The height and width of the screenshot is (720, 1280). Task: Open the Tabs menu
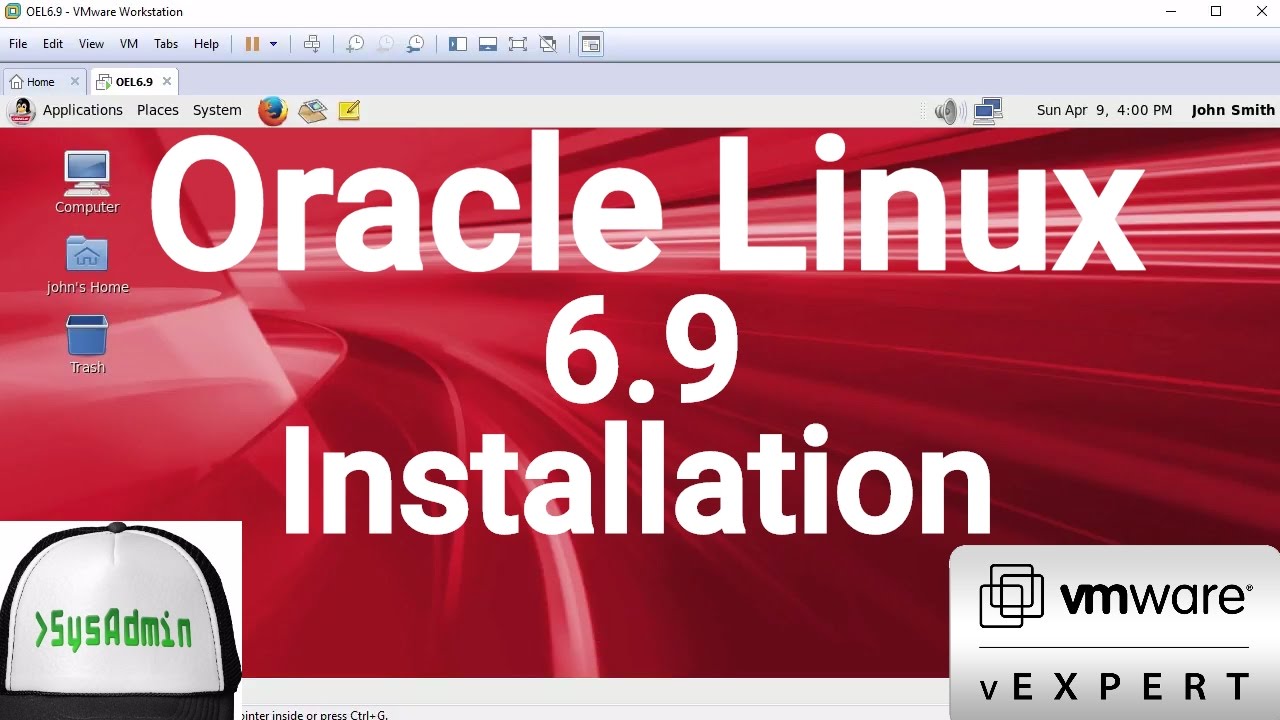point(166,44)
